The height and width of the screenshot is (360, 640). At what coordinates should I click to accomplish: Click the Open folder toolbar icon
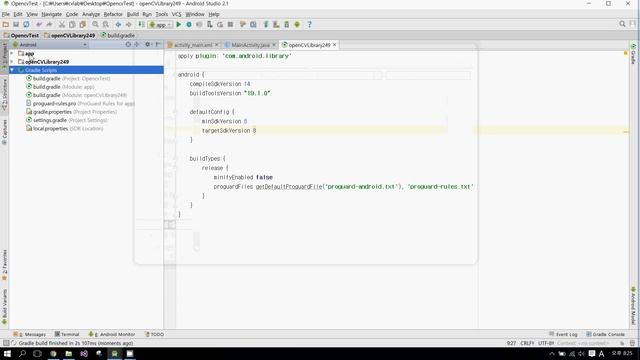tap(6, 24)
